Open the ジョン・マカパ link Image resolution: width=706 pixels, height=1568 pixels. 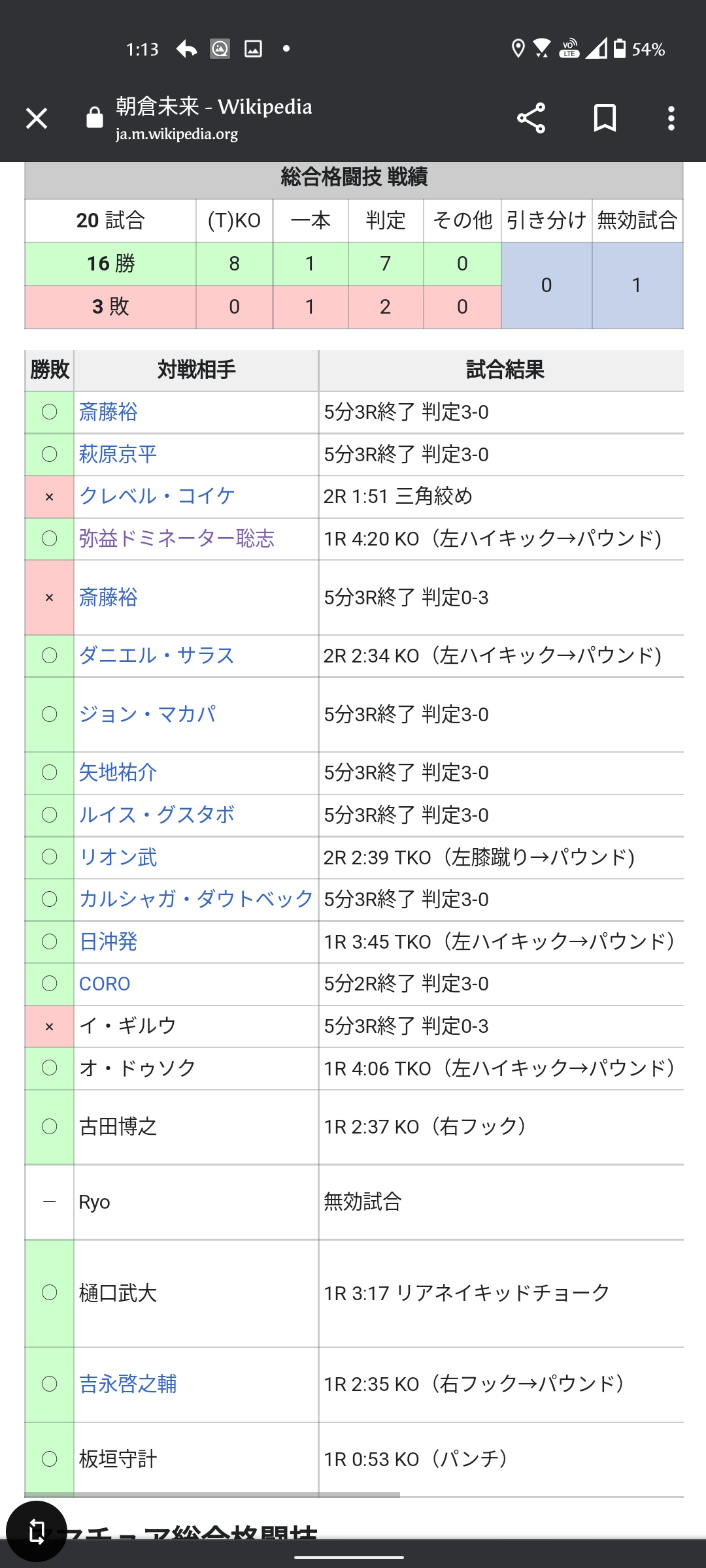(147, 715)
